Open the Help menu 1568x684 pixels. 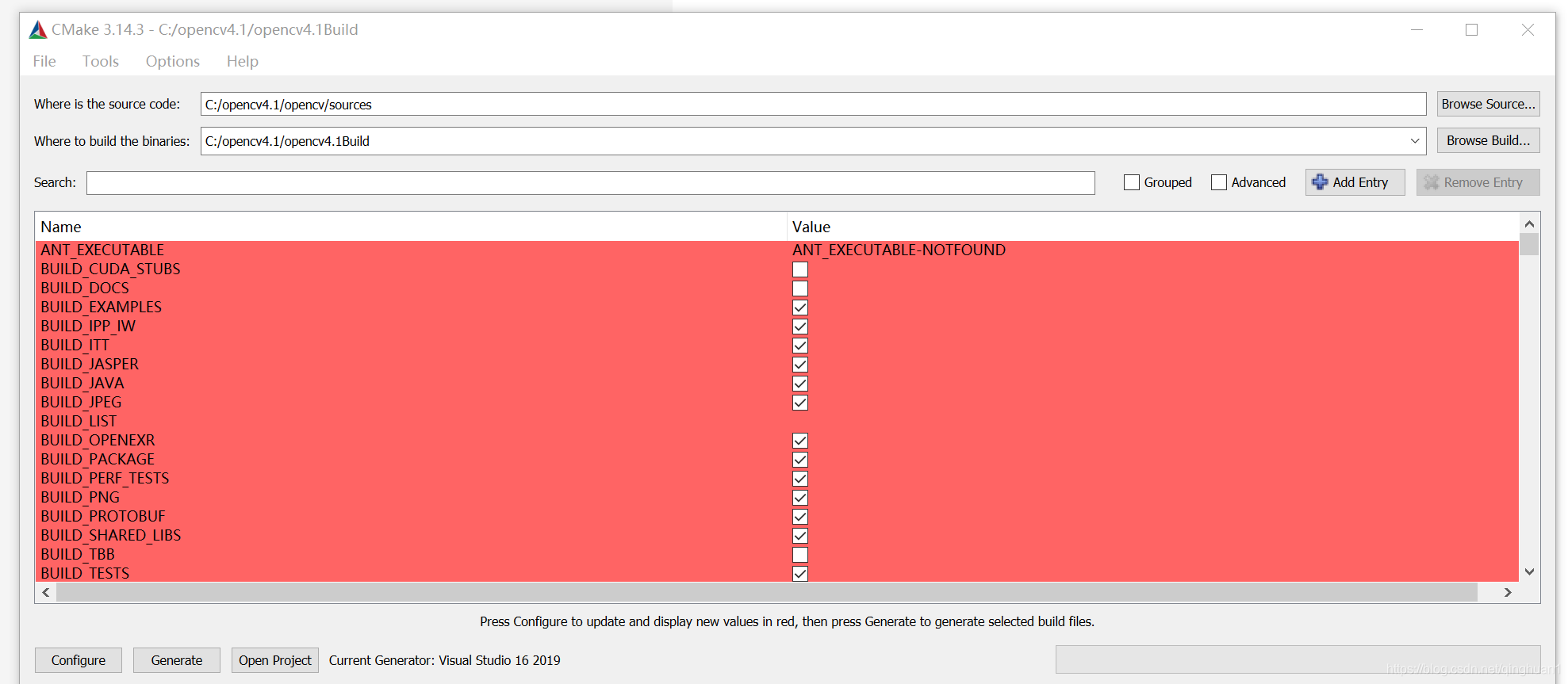click(x=243, y=61)
